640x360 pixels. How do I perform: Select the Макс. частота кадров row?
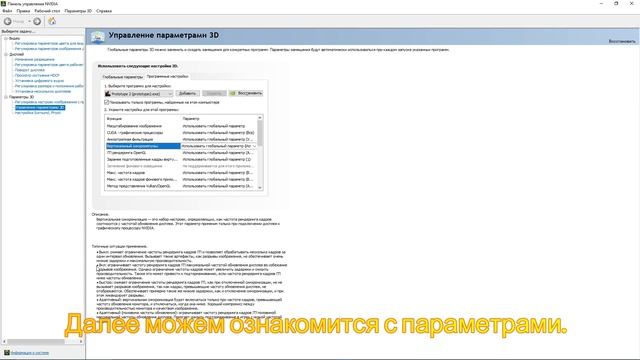click(x=182, y=173)
